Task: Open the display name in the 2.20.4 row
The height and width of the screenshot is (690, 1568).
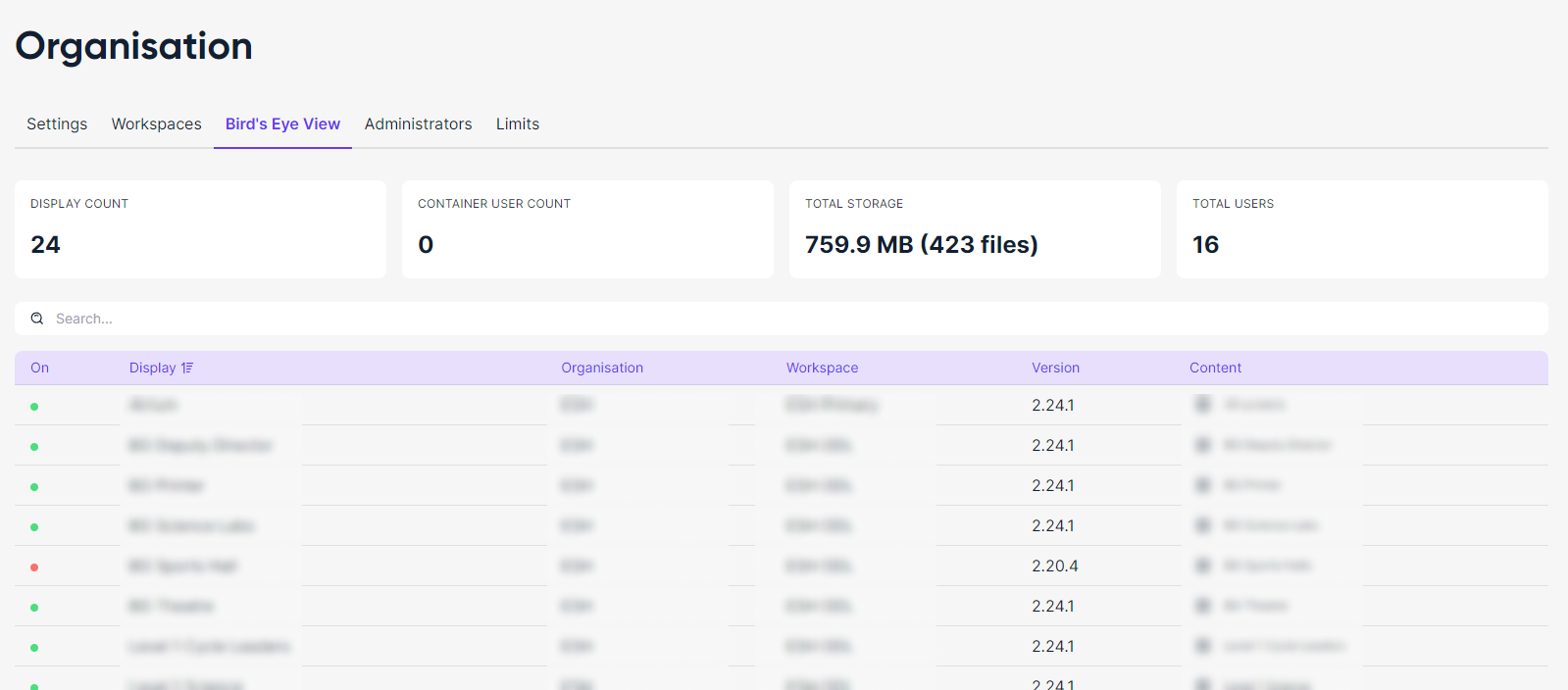Action: (183, 567)
